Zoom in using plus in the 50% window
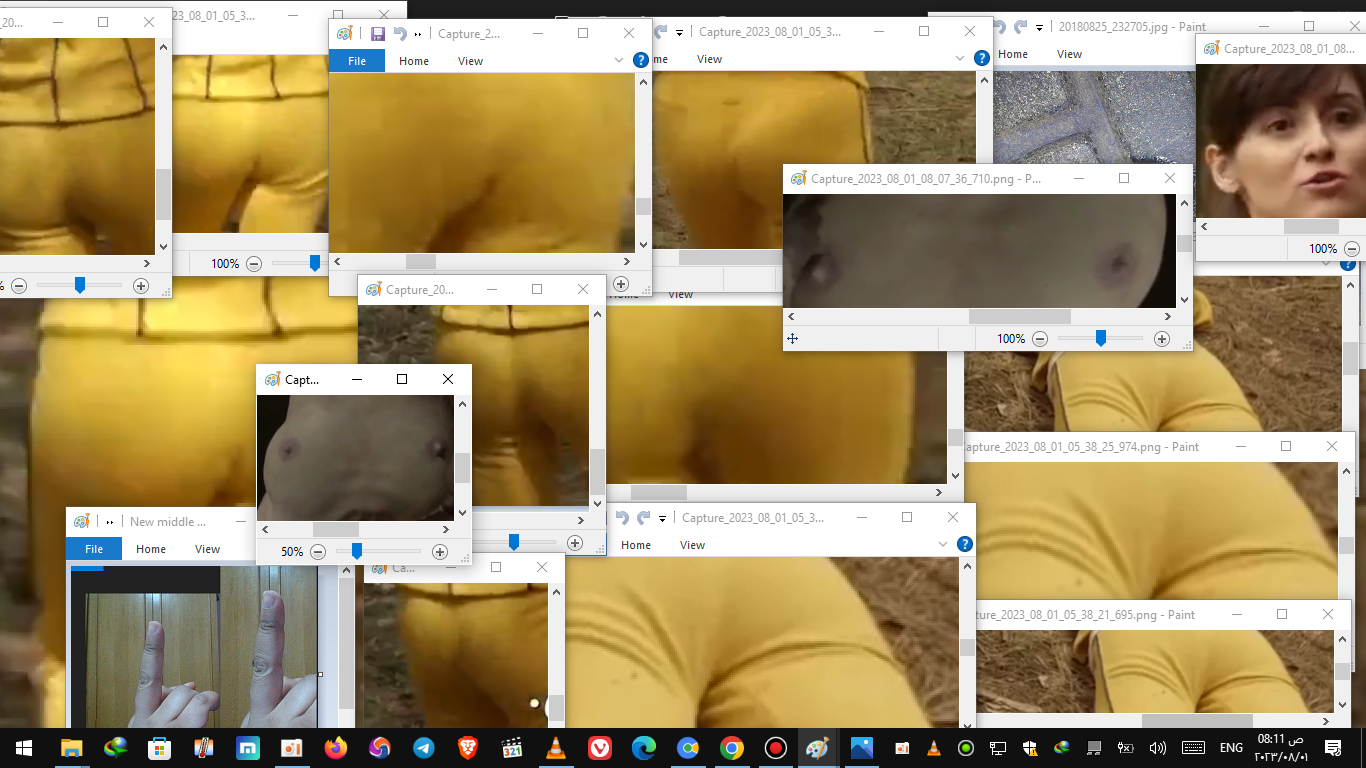The width and height of the screenshot is (1366, 768). point(439,552)
